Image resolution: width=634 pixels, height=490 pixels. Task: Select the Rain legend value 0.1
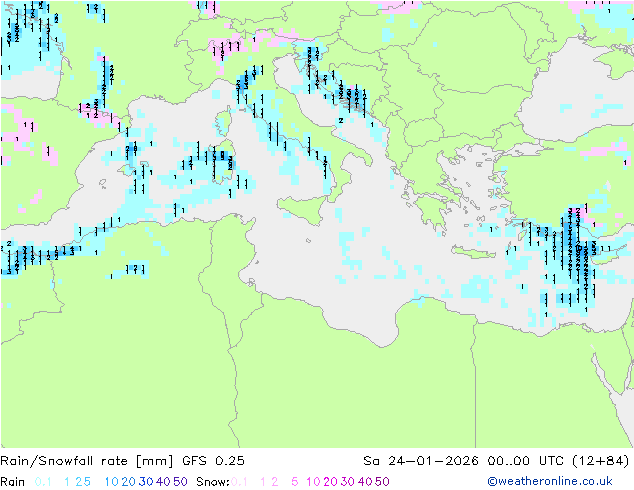(x=43, y=482)
